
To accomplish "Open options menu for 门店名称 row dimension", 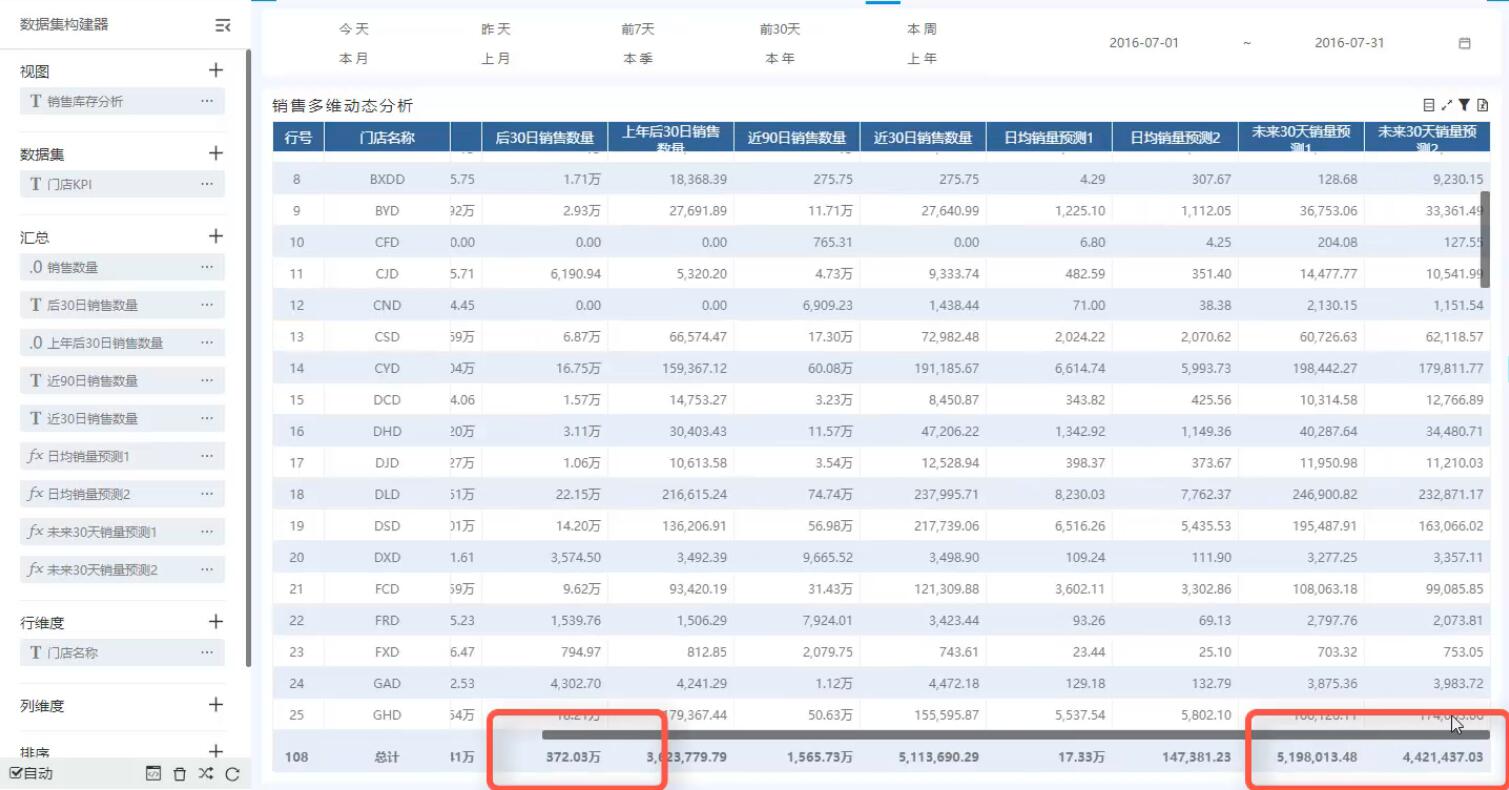I will [207, 653].
